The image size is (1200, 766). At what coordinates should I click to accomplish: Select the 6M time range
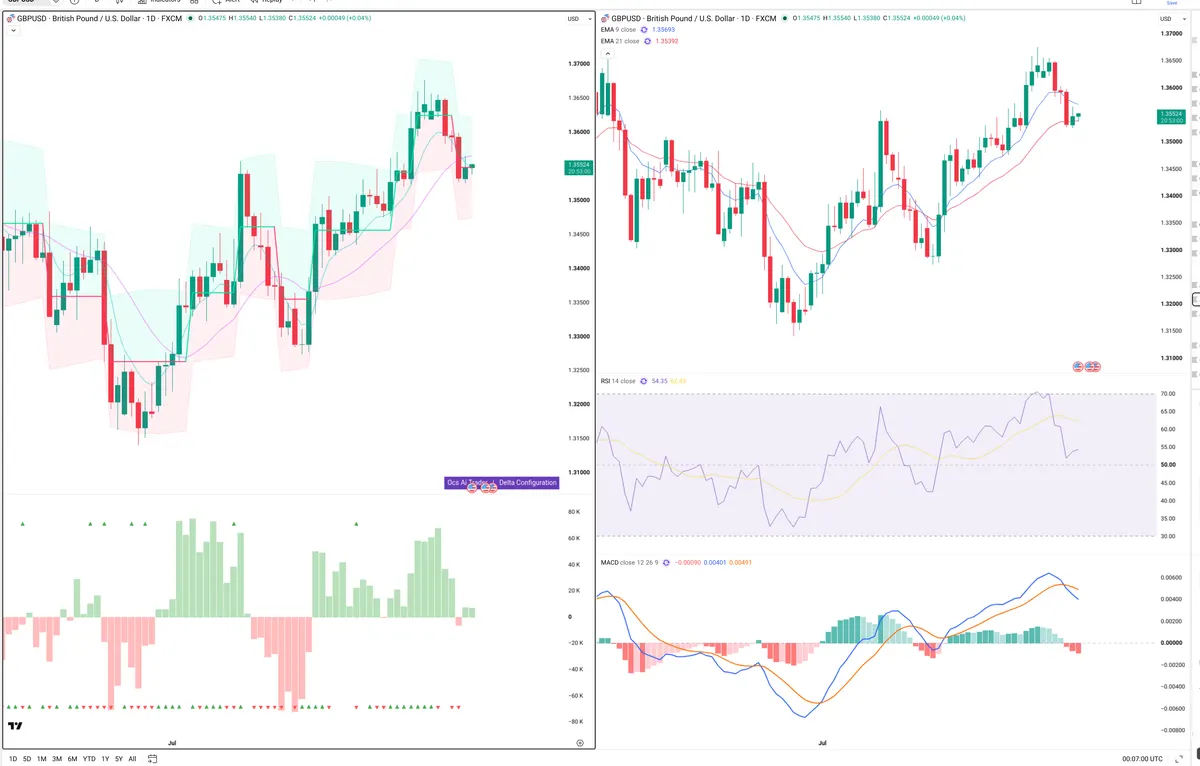coord(72,759)
